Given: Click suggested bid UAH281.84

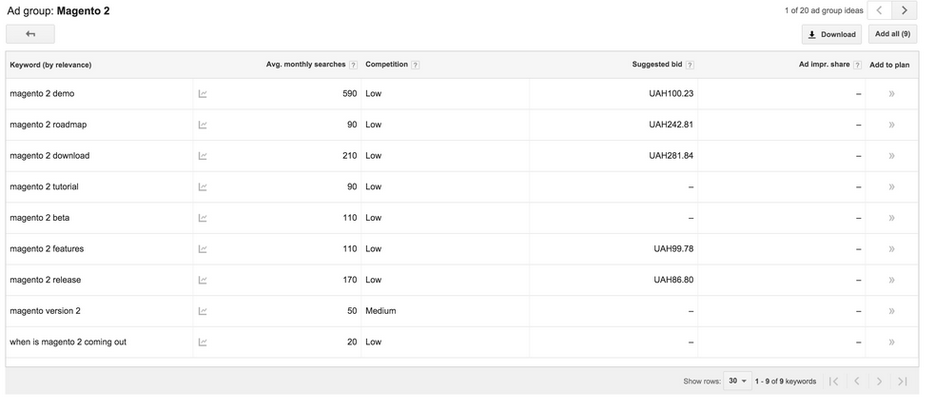Looking at the screenshot, I should 671,156.
